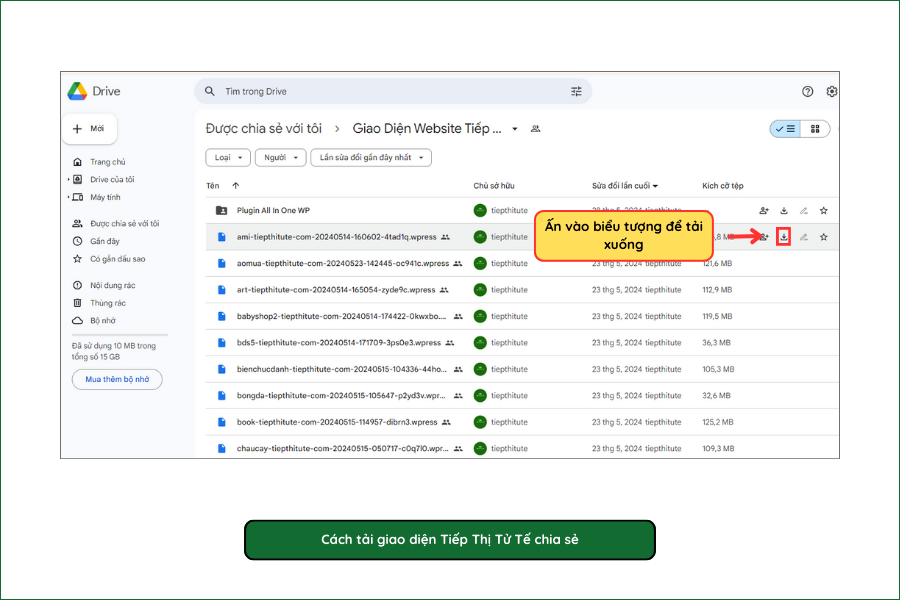The image size is (900, 600).
Task: Click 121,6 MB file size value
Action: 717,264
